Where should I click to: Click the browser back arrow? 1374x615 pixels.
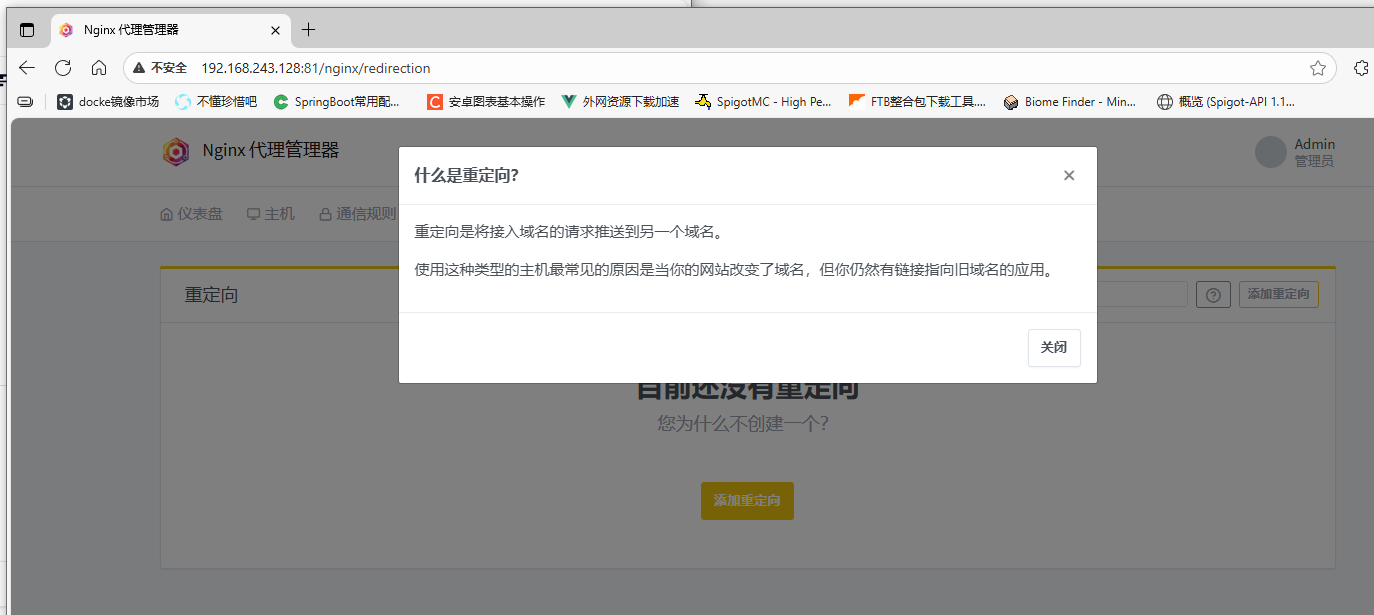[x=27, y=68]
